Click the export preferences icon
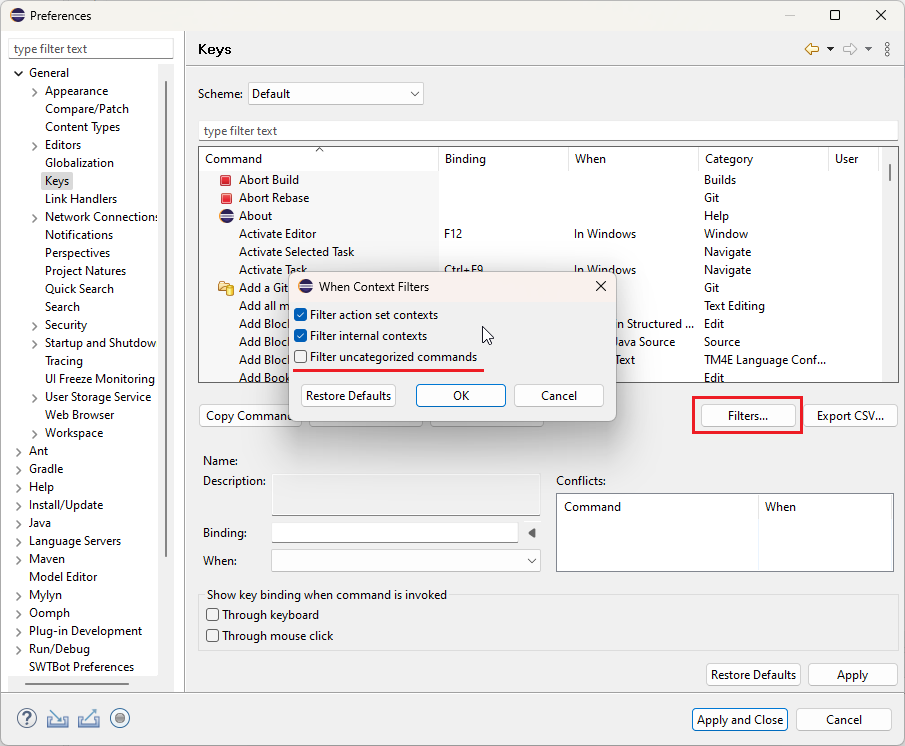The height and width of the screenshot is (746, 905). pos(89,718)
